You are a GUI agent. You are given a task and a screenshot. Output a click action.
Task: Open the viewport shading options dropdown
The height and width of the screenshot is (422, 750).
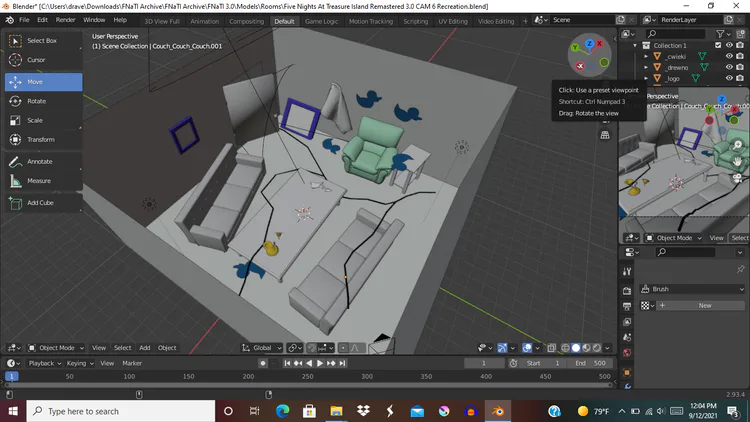click(x=607, y=348)
